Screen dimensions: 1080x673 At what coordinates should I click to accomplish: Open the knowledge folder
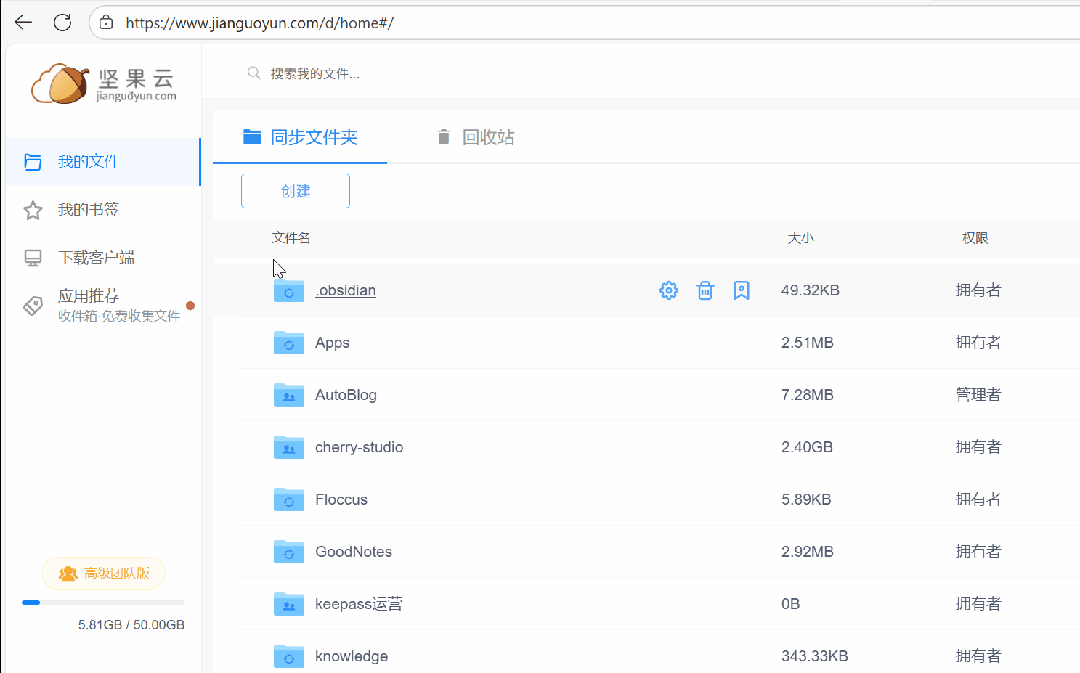coord(351,656)
